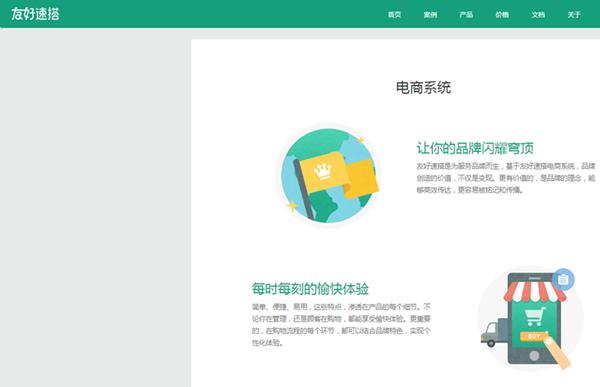Click the 关于 navigation item

click(x=574, y=15)
